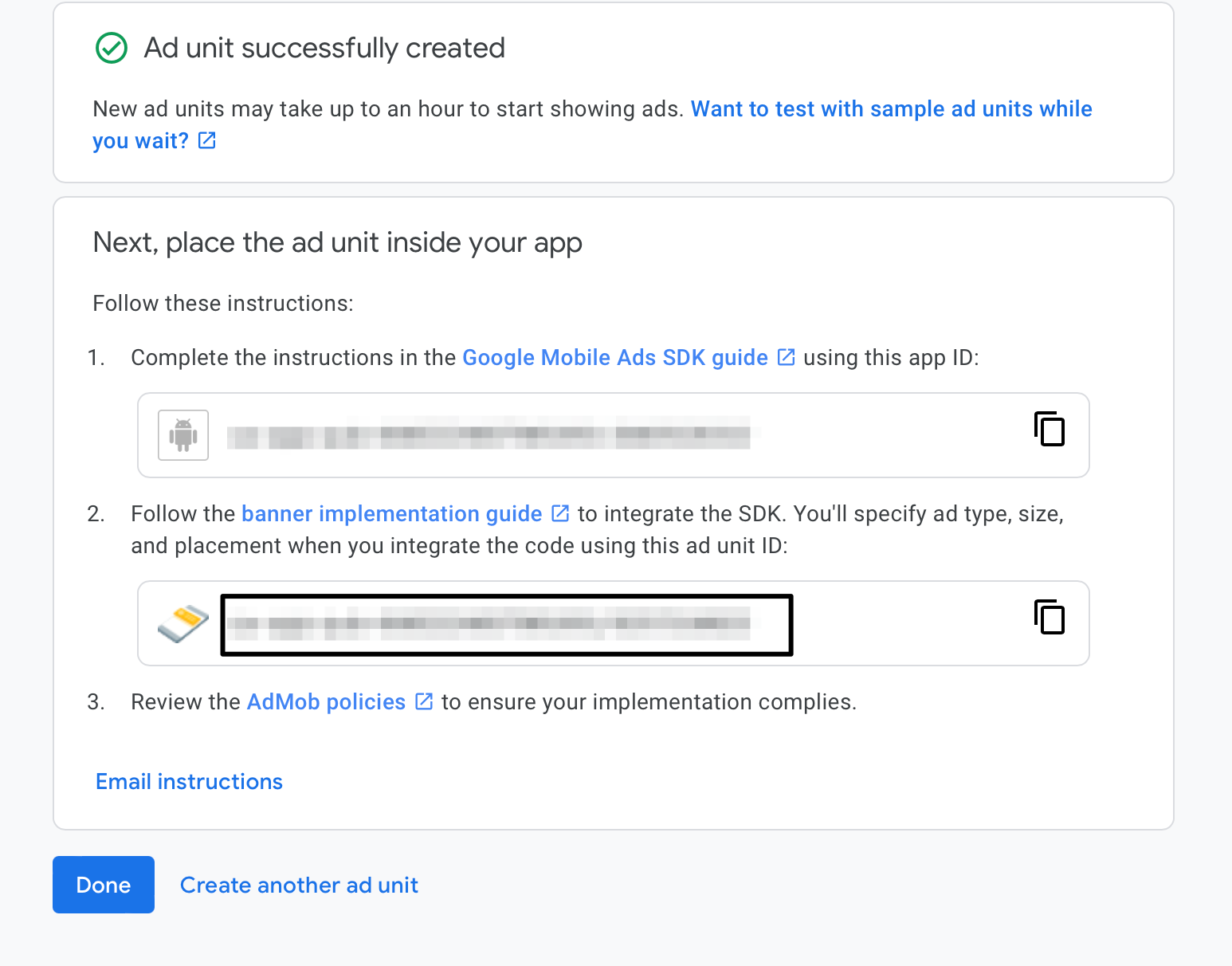
Task: Click external-link icon after "you wait?"
Action: 207,141
